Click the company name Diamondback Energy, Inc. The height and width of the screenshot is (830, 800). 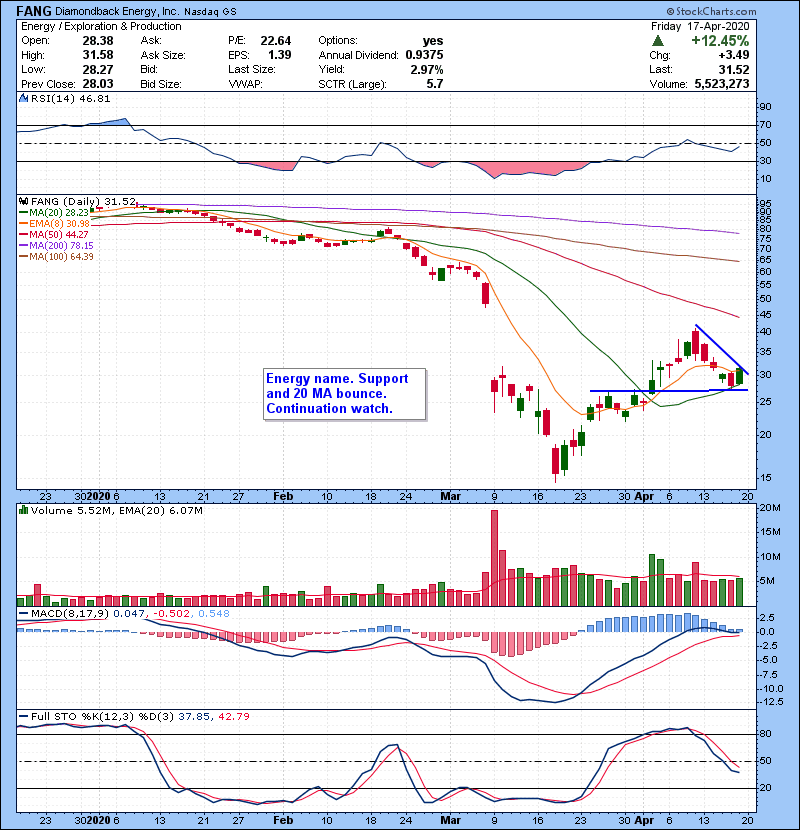(117, 11)
